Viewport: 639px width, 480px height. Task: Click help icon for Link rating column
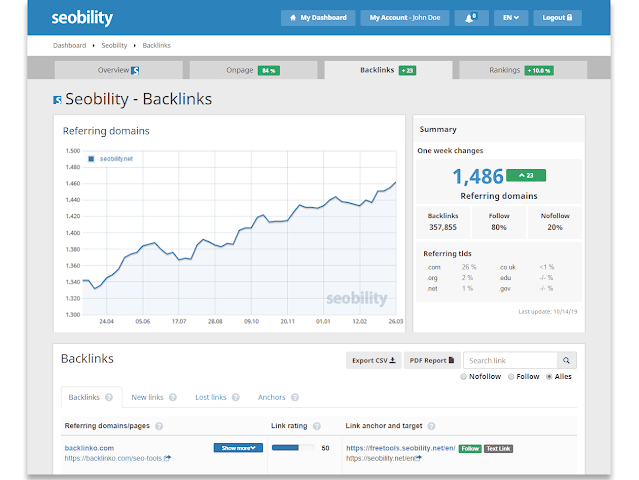pyautogui.click(x=317, y=426)
